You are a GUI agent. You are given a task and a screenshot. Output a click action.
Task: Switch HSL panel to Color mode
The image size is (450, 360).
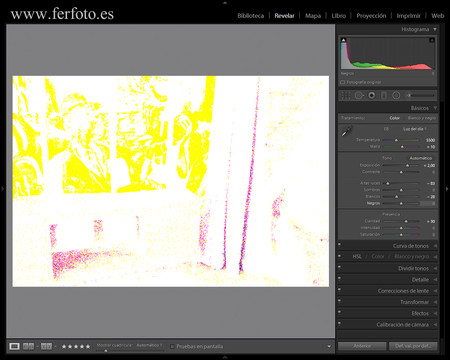(378, 256)
